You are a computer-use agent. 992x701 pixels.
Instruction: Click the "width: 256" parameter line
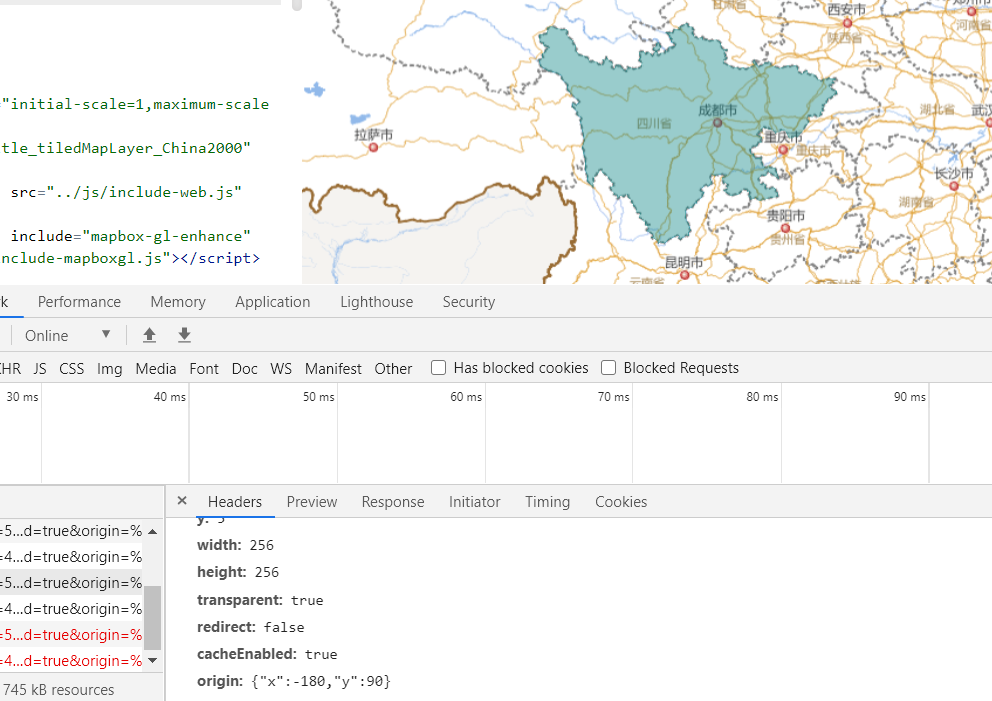[x=235, y=545]
